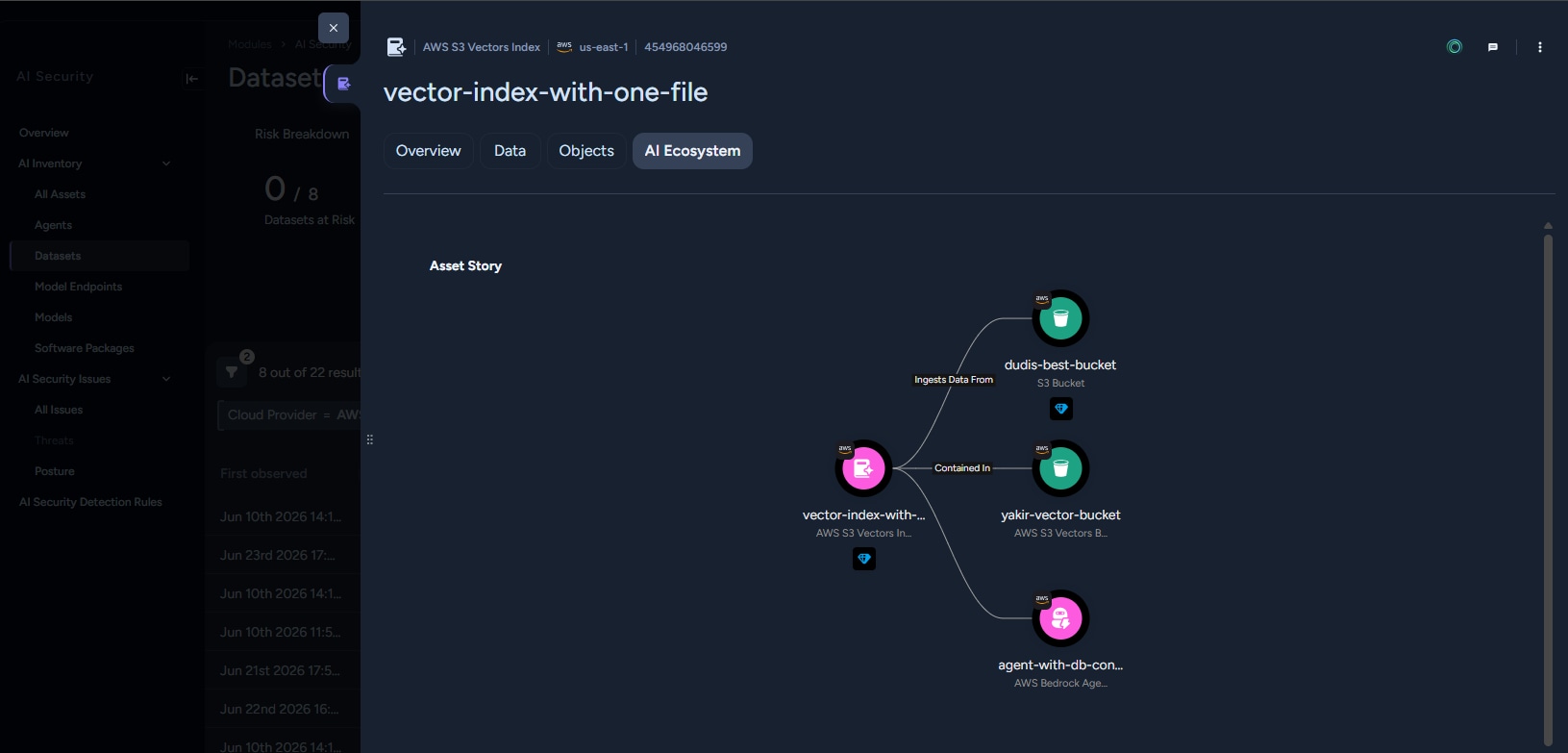Click the Jun 22nd 2026 table row
Viewport: 1568px width, 753px height.
point(283,709)
